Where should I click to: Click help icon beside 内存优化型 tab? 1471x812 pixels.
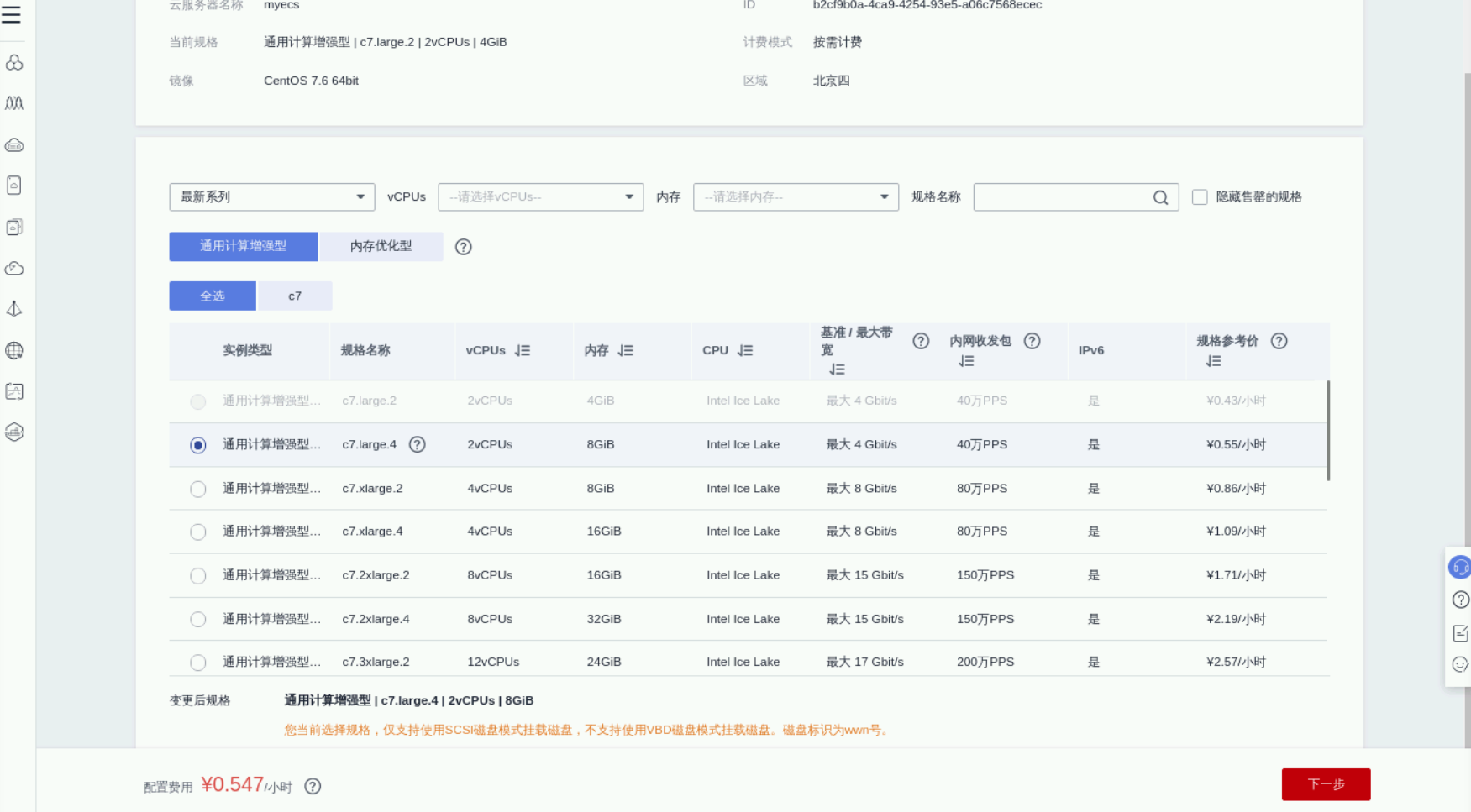[x=463, y=247]
